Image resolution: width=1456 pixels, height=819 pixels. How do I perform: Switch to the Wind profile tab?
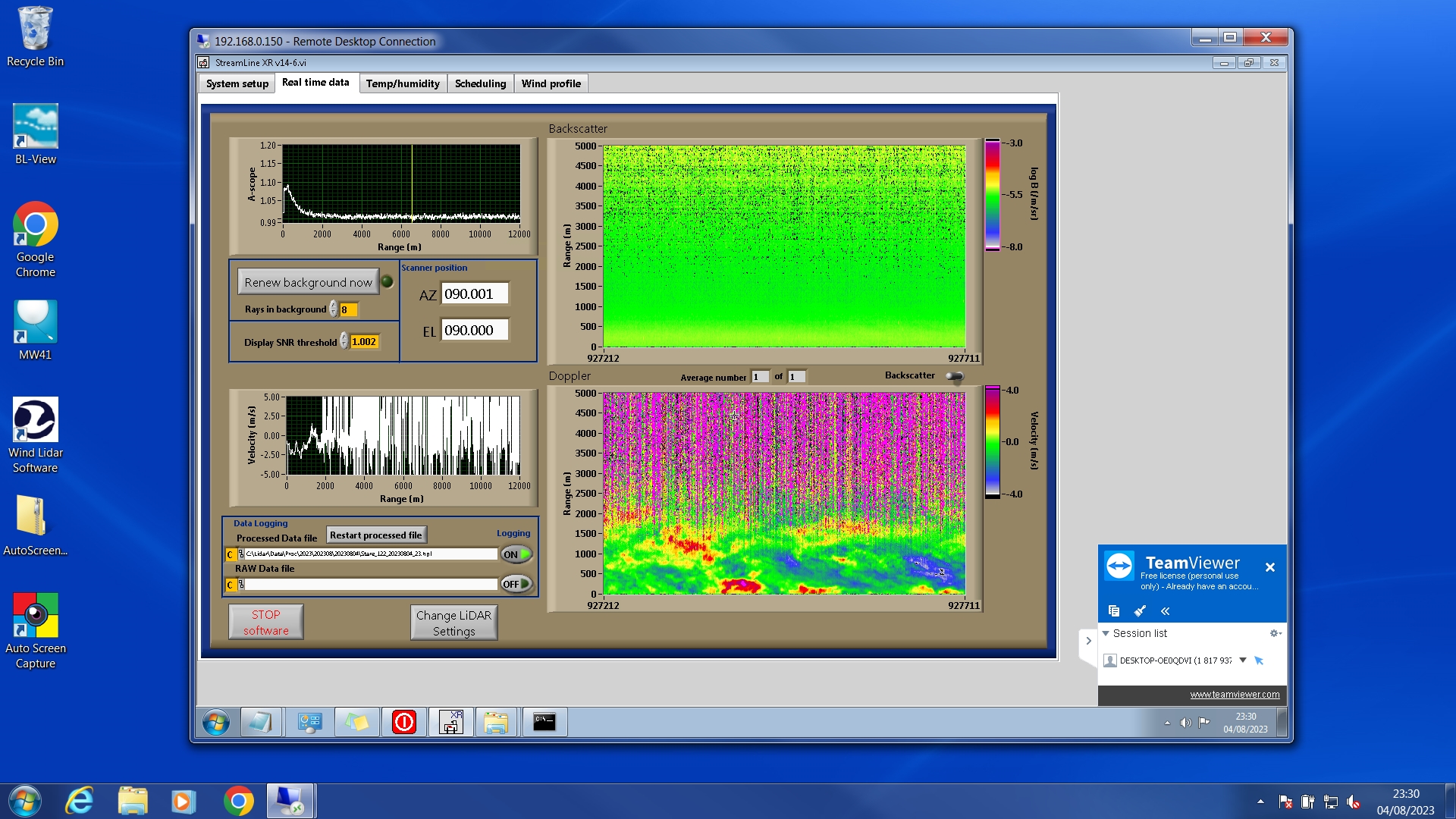[551, 83]
